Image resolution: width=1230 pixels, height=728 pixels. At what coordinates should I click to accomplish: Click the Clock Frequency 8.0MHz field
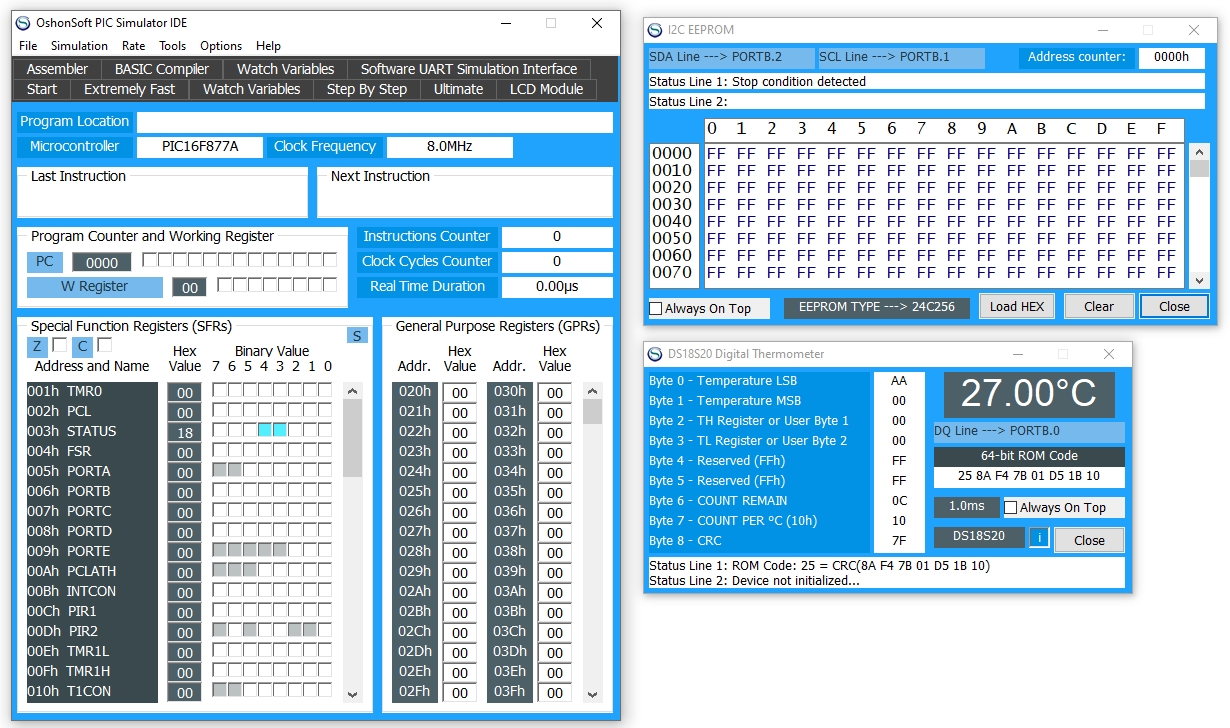point(449,147)
